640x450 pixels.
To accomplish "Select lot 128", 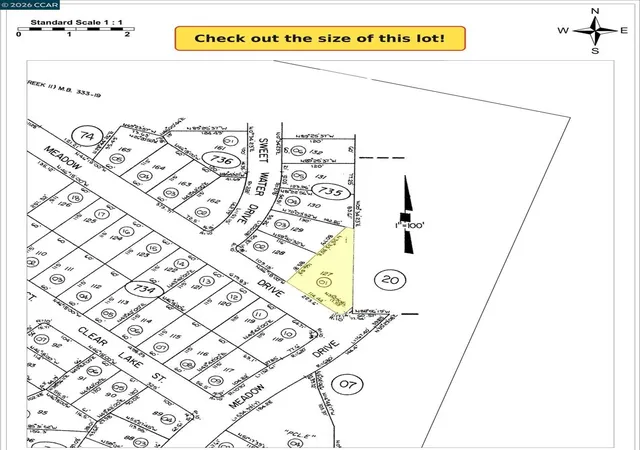I will (x=278, y=252).
